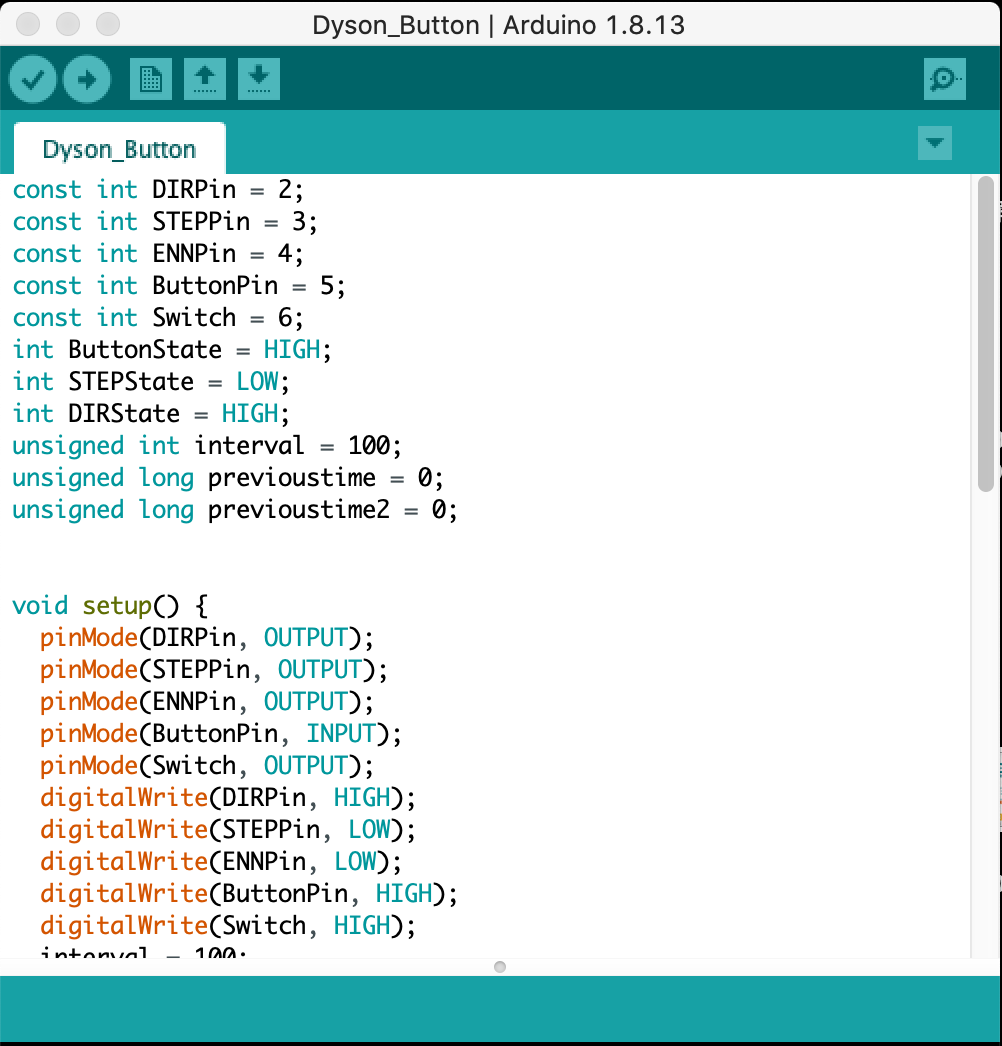Close the Arduino window with red button
The image size is (1002, 1046).
(x=27, y=25)
